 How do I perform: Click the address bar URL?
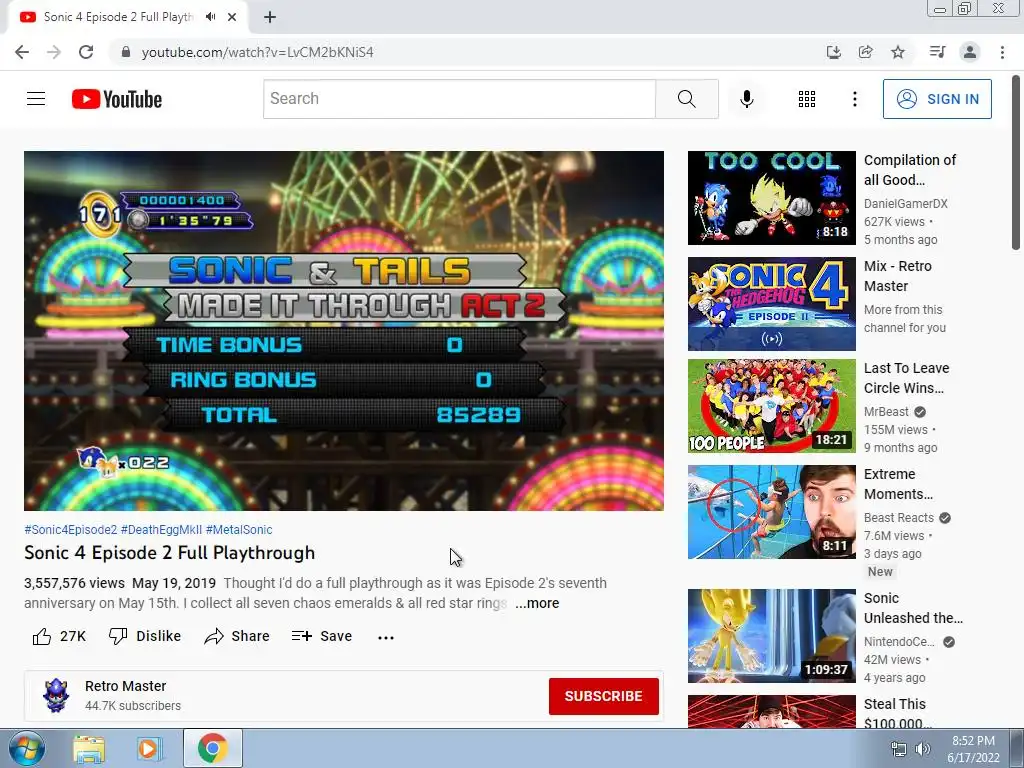(x=257, y=52)
